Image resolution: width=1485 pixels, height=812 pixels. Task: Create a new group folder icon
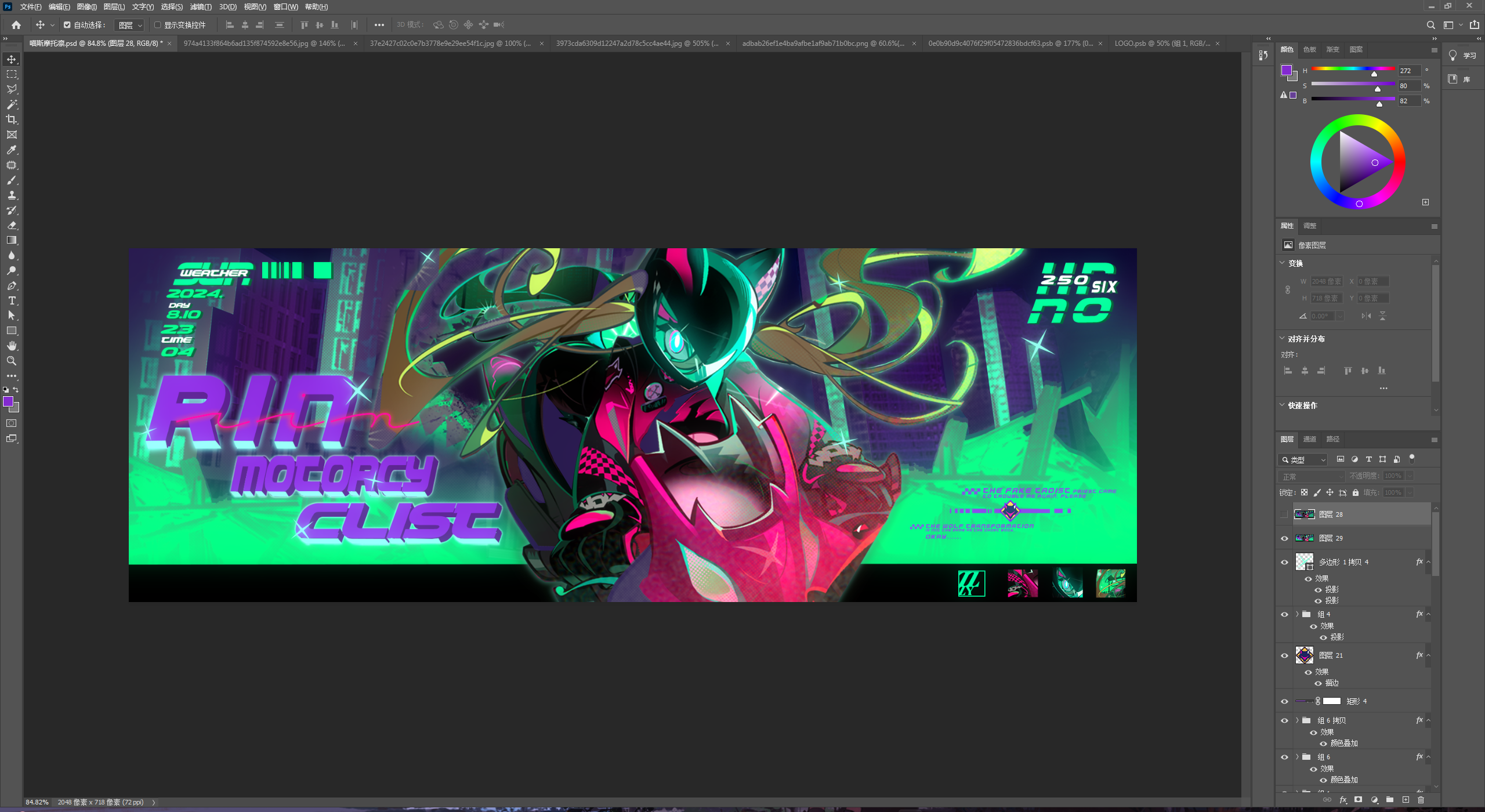tap(1390, 800)
